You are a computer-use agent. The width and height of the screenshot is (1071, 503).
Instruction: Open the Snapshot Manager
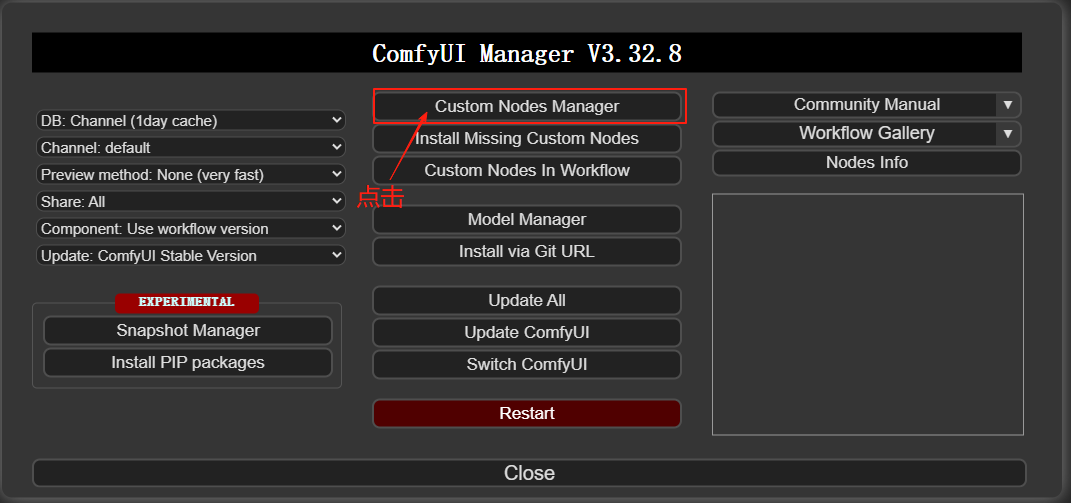pyautogui.click(x=188, y=330)
